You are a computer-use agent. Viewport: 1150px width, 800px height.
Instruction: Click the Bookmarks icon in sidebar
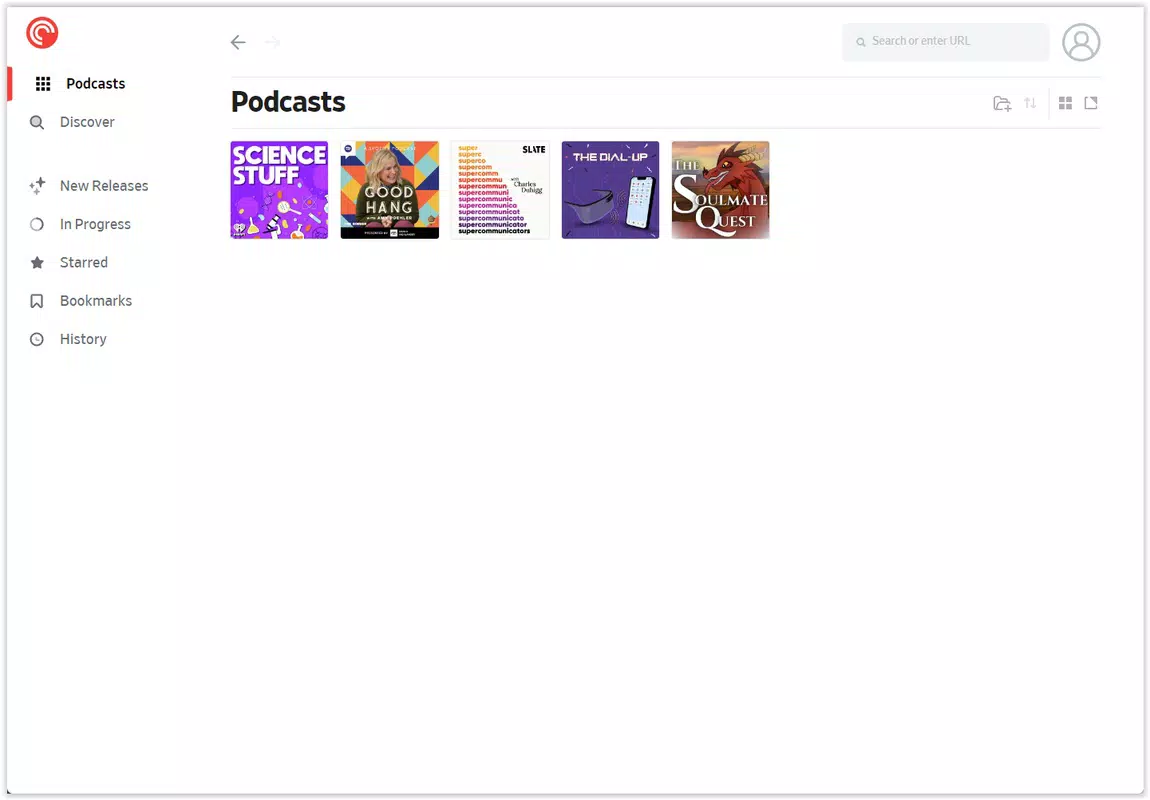click(37, 301)
